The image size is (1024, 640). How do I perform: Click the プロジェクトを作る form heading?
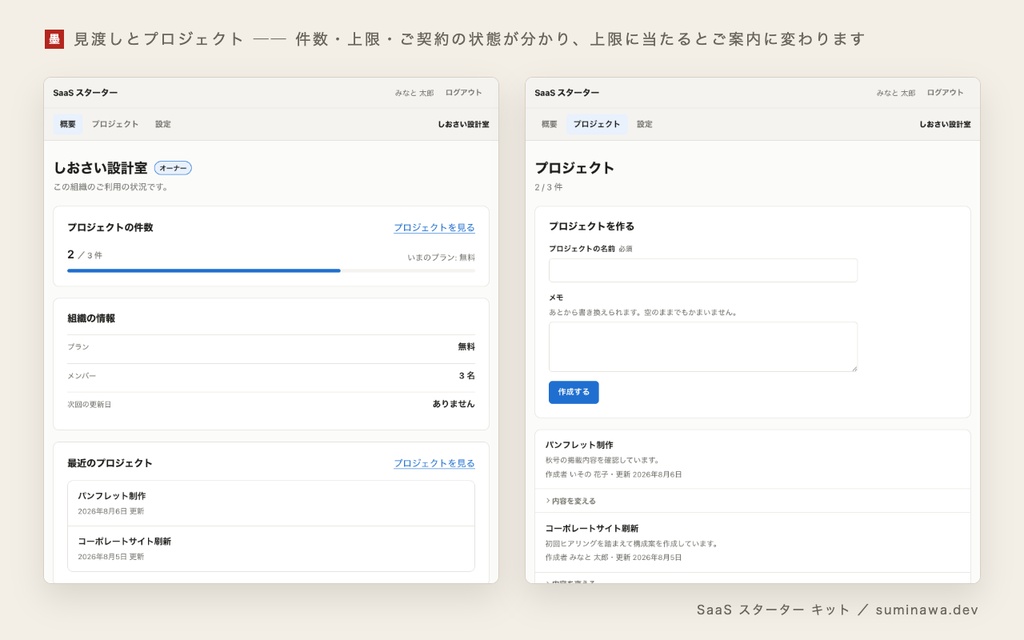[592, 227]
